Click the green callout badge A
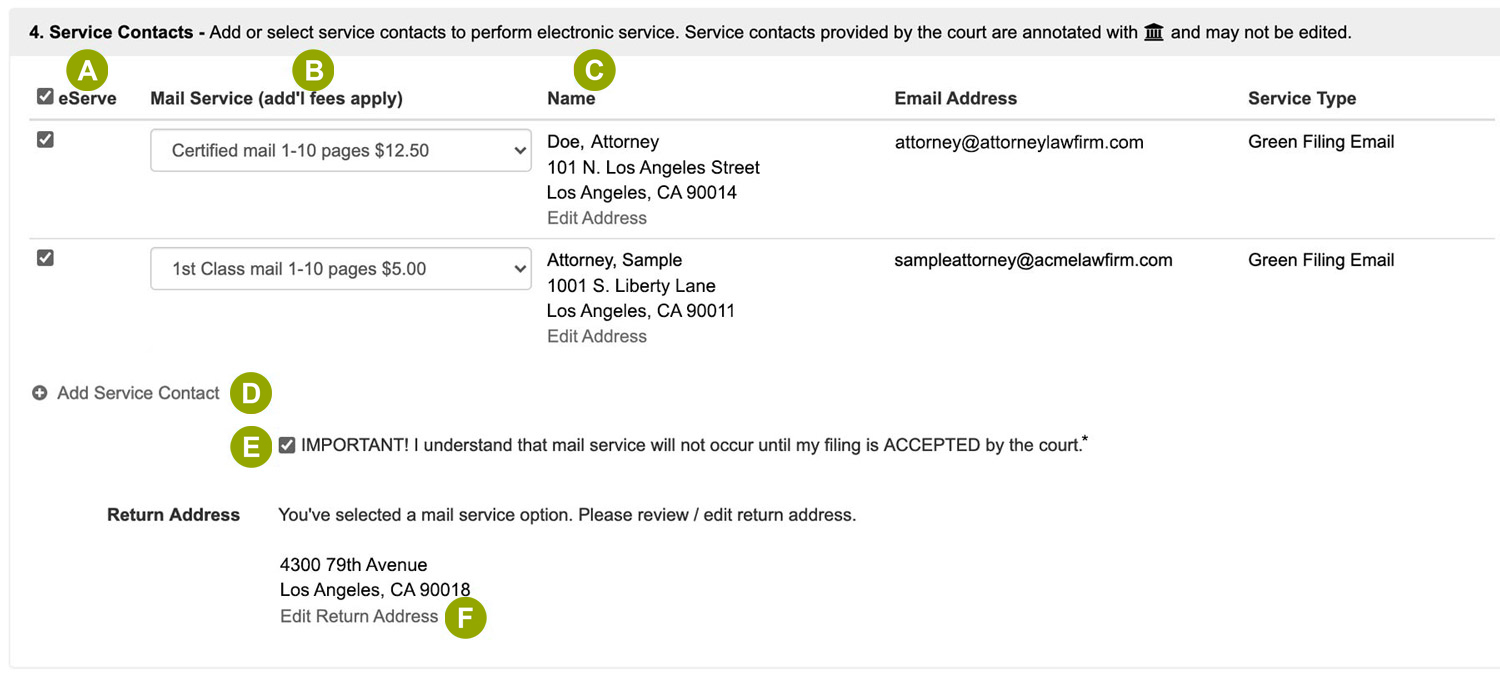The height and width of the screenshot is (678, 1500). 88,70
